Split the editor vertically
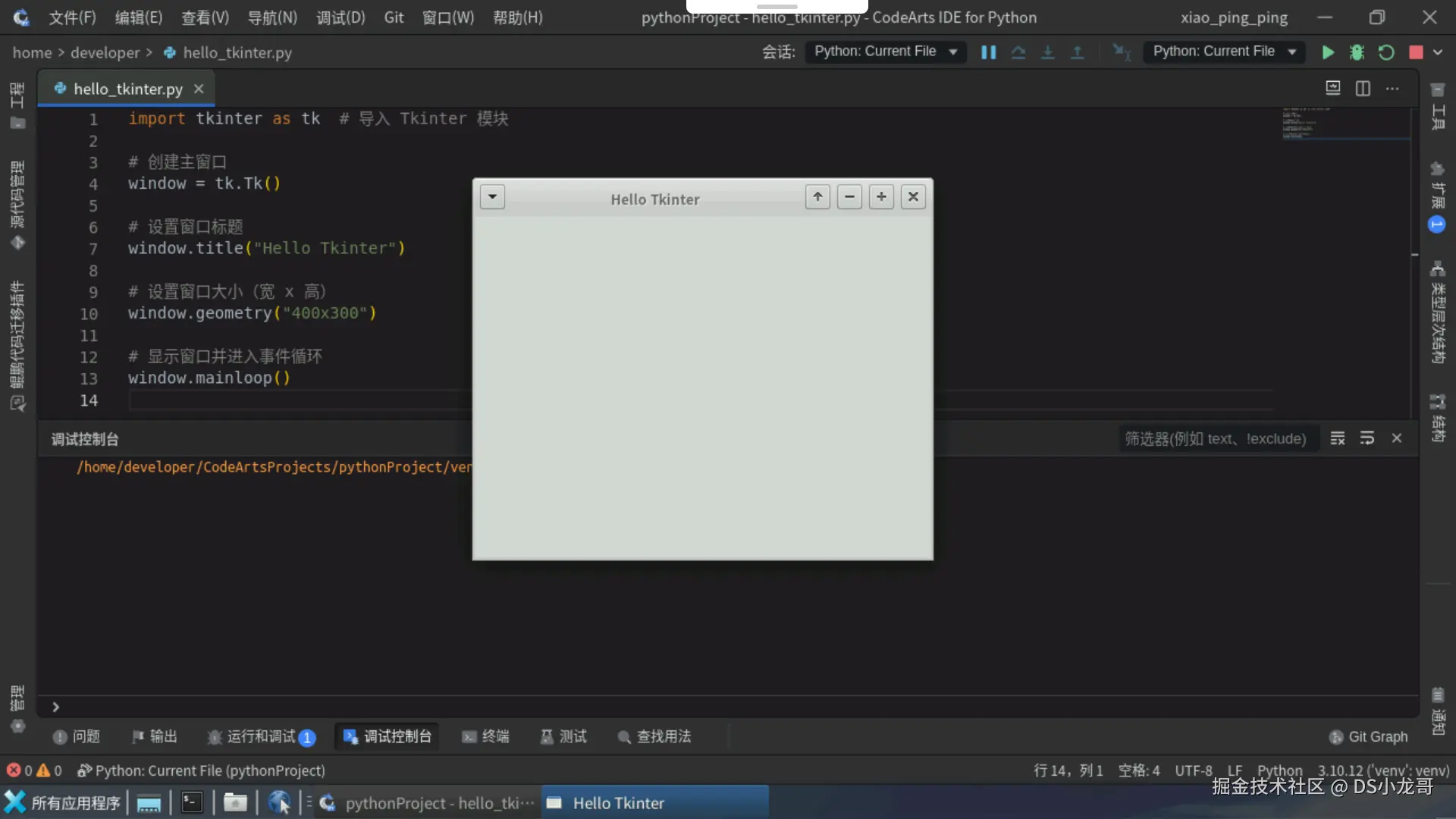 (x=1363, y=89)
